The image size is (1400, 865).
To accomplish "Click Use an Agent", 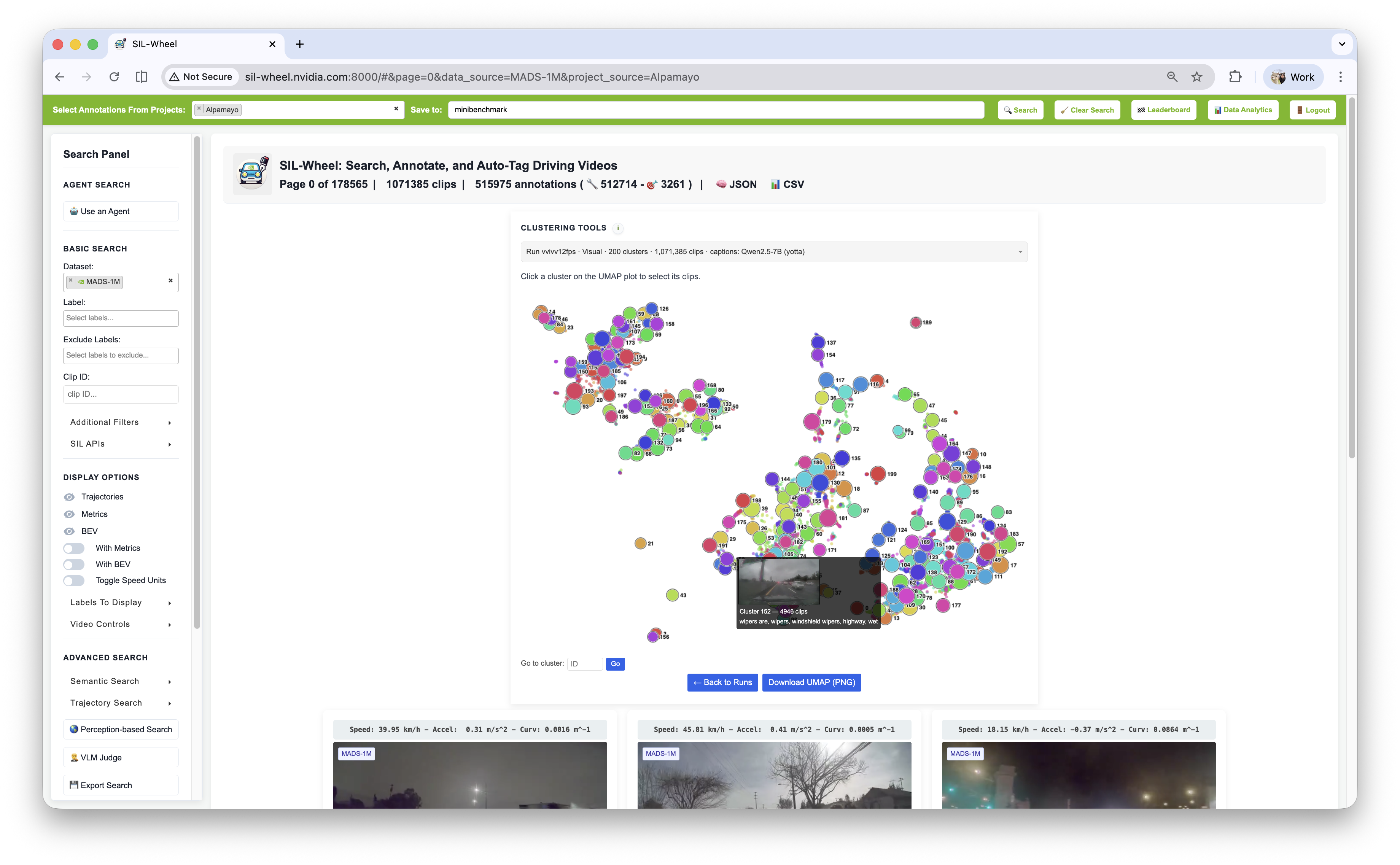I will [121, 211].
